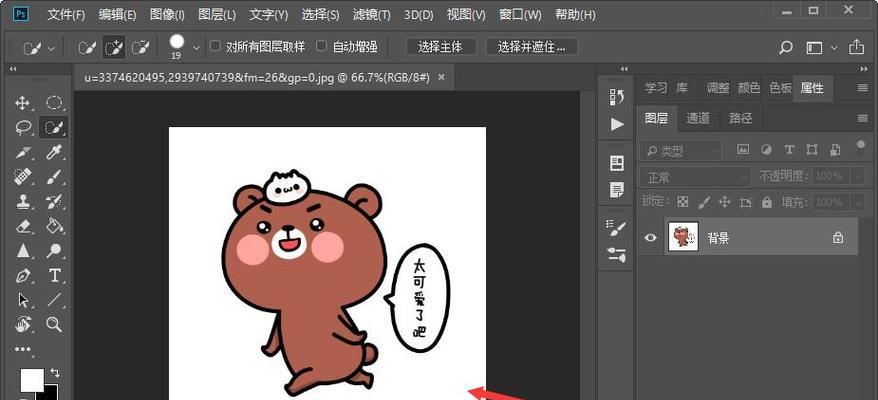Screen dimensions: 878x400
Task: Enable Sample All Layers checkbox
Action: click(214, 46)
